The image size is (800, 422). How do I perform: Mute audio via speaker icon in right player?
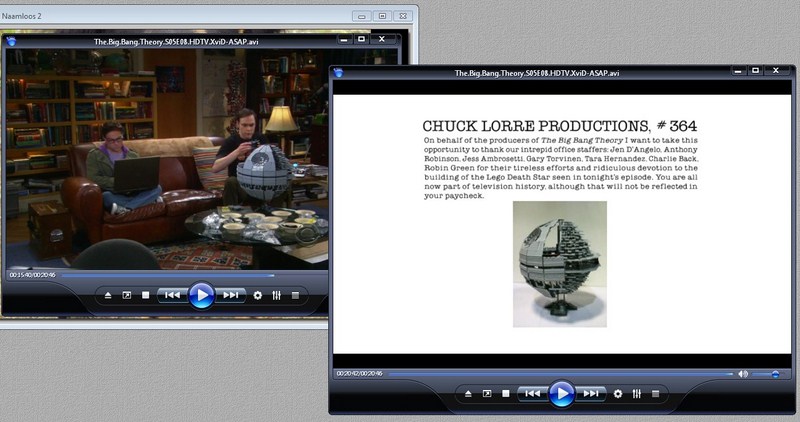[x=743, y=374]
